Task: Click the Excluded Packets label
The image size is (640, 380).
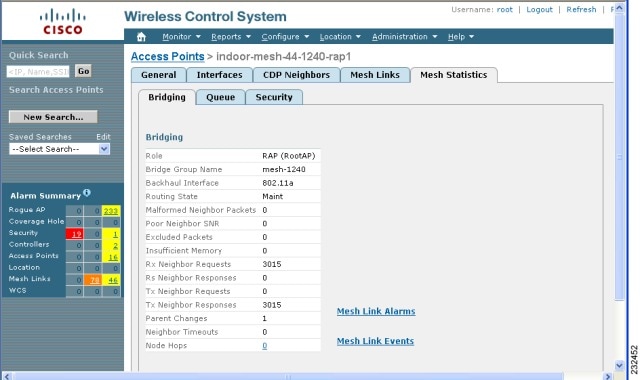Action: click(x=179, y=237)
